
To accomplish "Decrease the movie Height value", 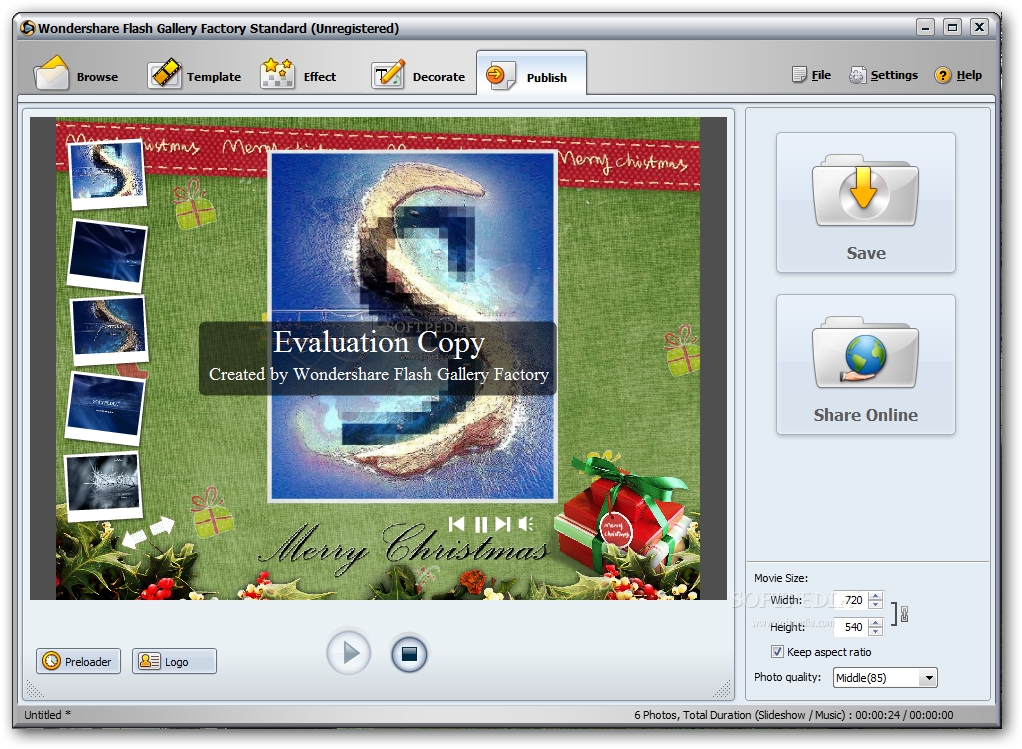I will 875,632.
